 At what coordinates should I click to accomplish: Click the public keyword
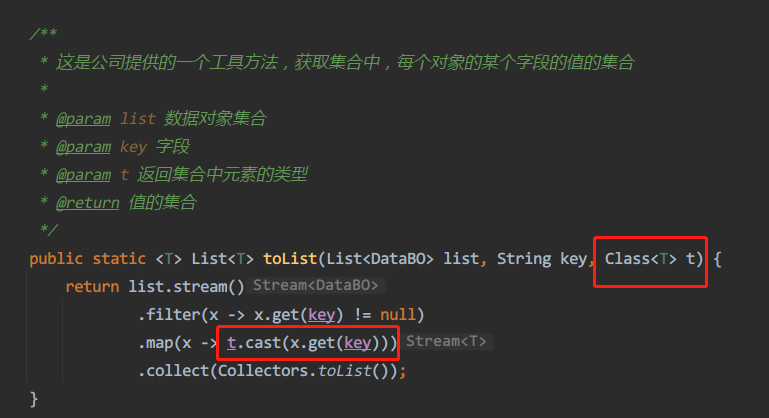point(56,259)
